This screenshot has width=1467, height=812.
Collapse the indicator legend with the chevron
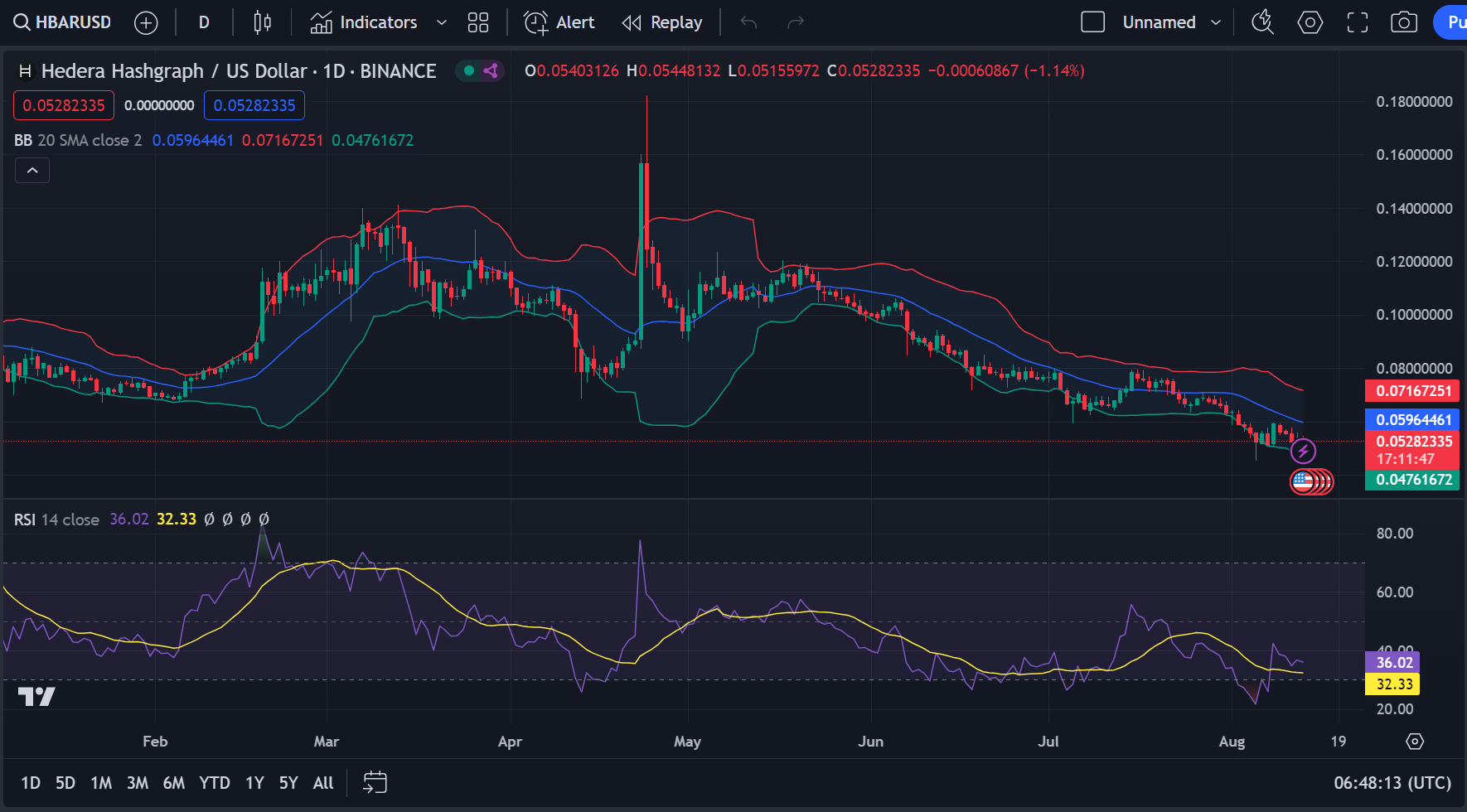click(x=32, y=171)
